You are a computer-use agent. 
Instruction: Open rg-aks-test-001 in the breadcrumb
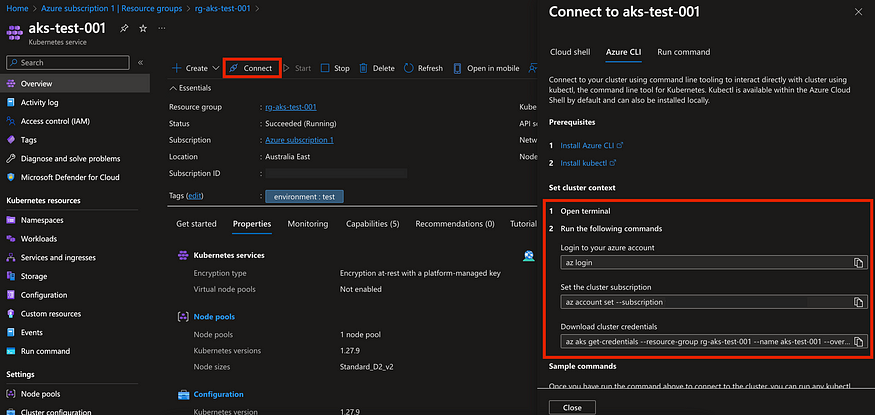coord(224,9)
